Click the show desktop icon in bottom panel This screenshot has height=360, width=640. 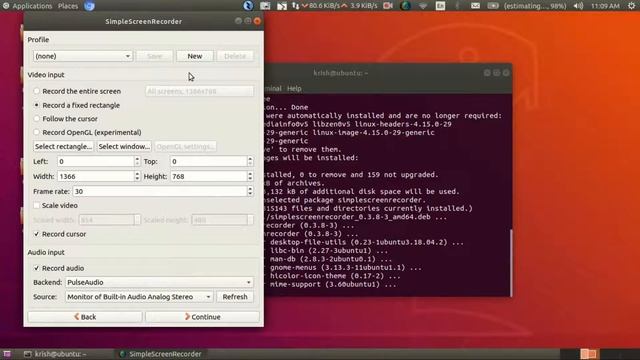tap(7, 354)
